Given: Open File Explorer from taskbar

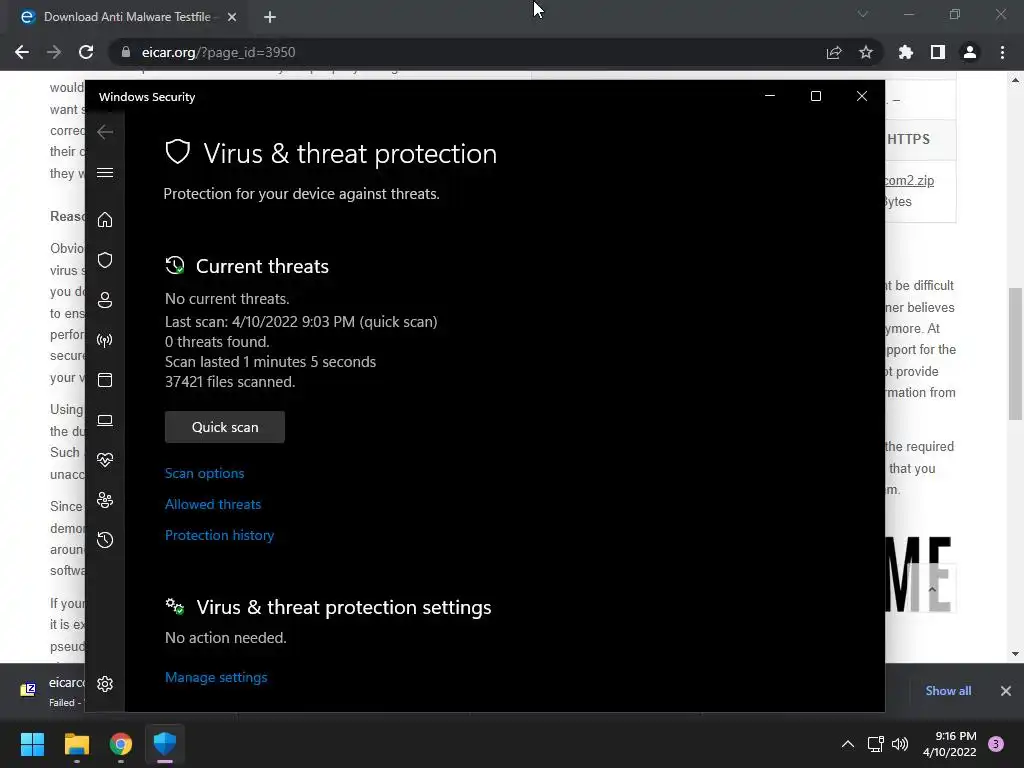Looking at the screenshot, I should click(76, 744).
